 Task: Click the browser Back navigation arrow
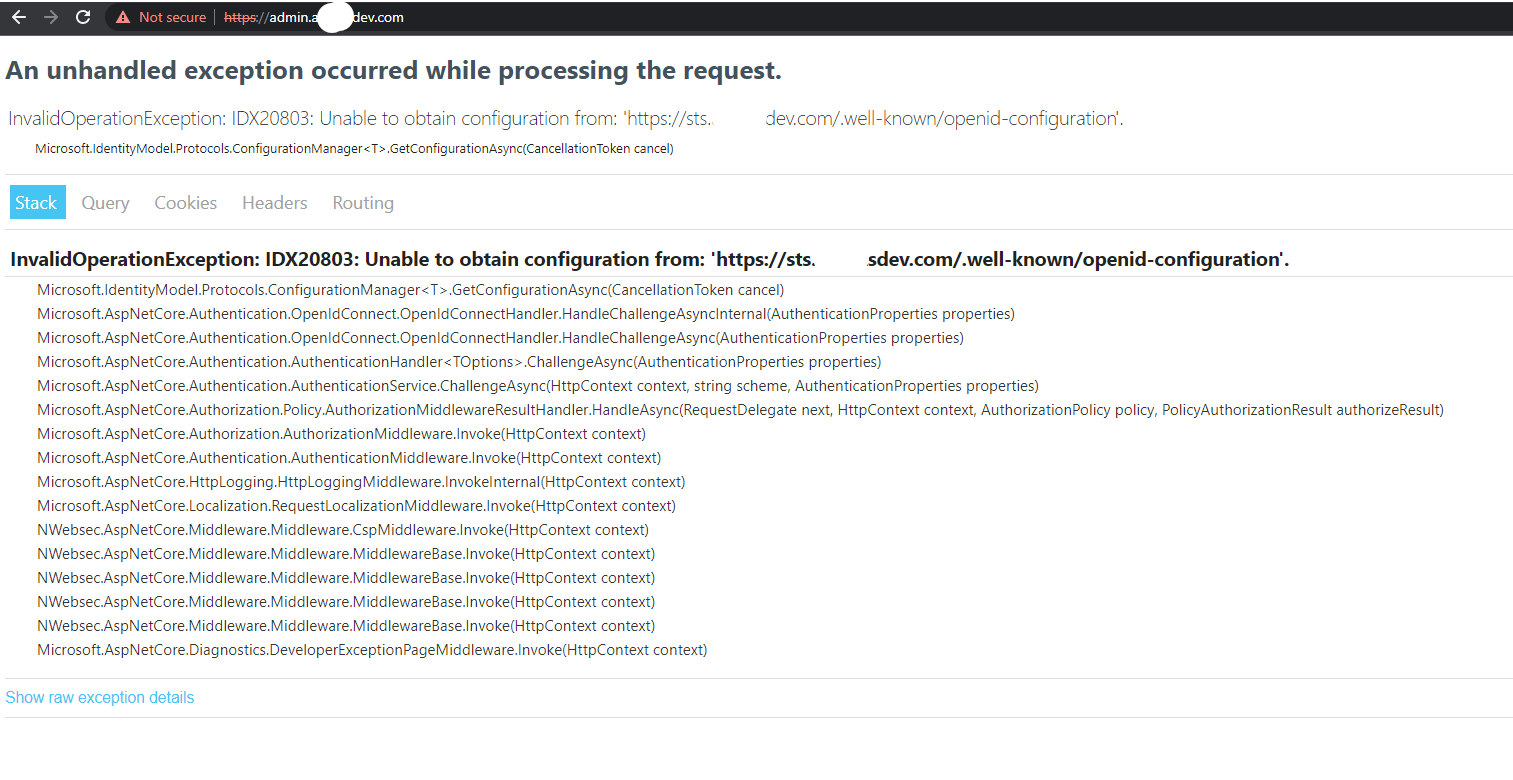pyautogui.click(x=18, y=17)
